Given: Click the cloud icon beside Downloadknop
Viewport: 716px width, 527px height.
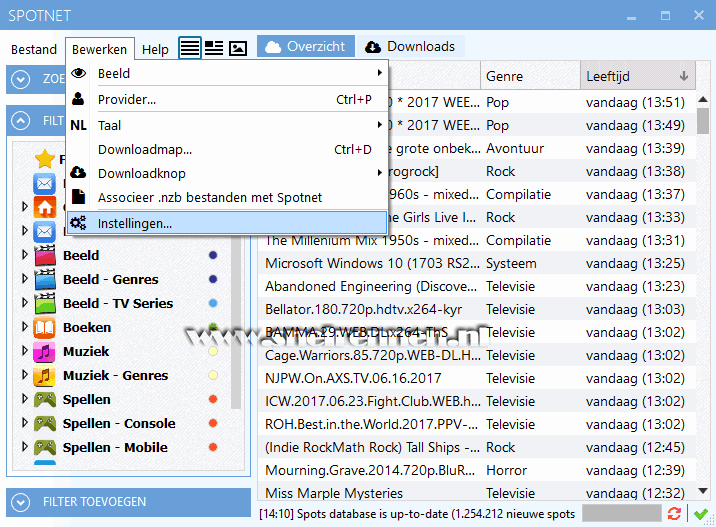Looking at the screenshot, I should 78,173.
